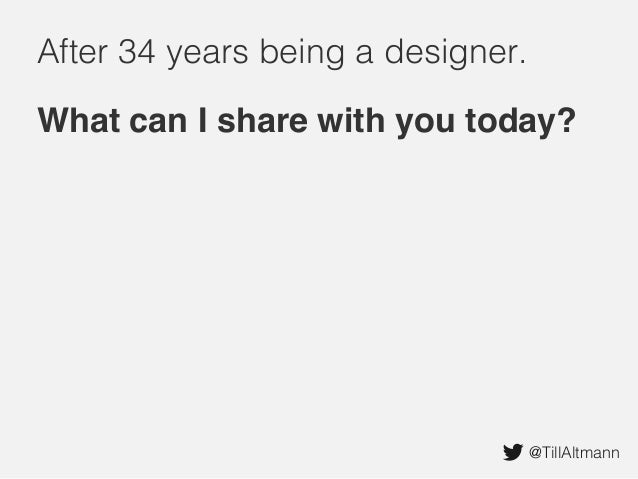The height and width of the screenshot is (479, 638).
Task: Click the period after "designer"
Action: (523, 62)
